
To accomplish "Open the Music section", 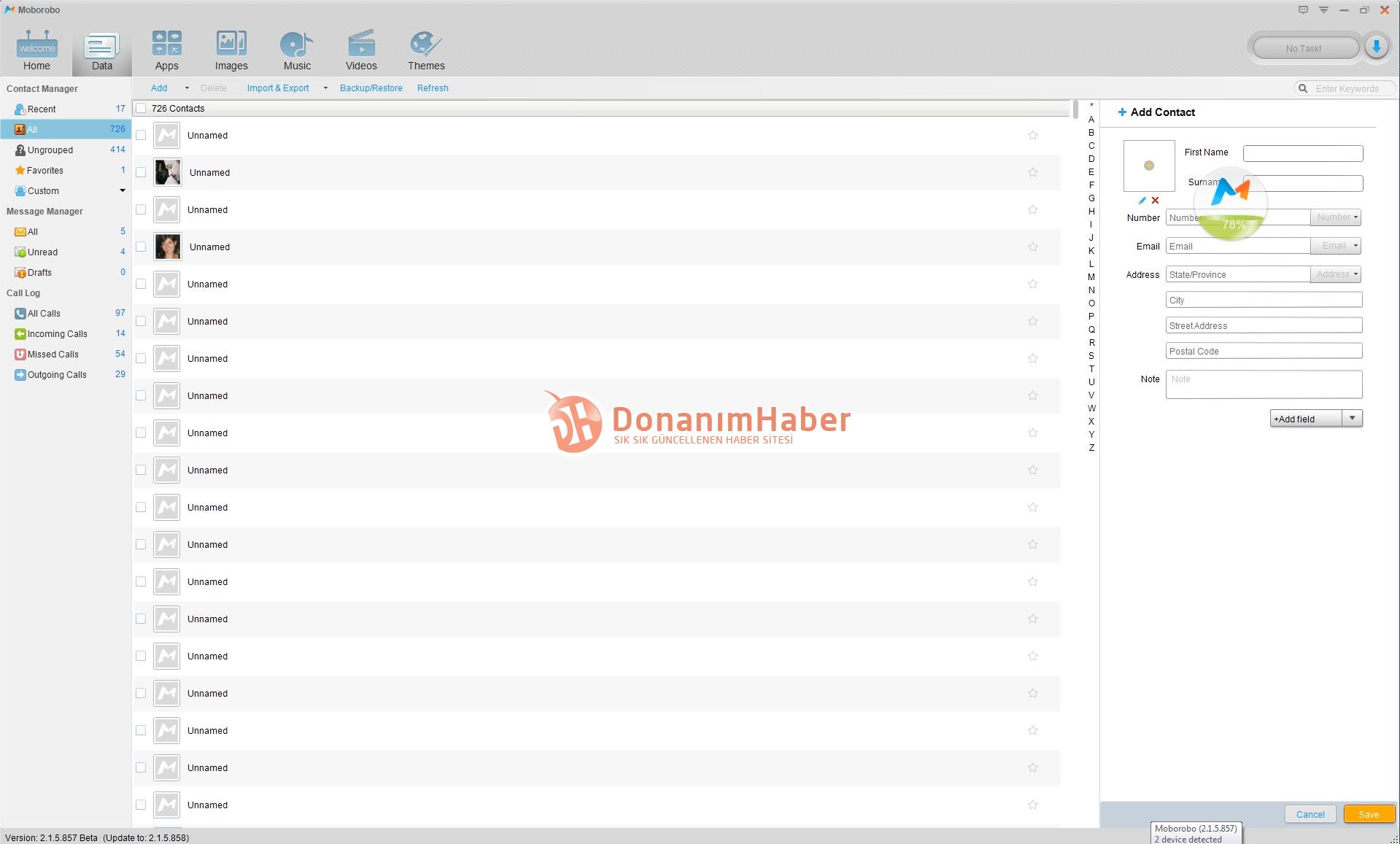I will [x=297, y=51].
